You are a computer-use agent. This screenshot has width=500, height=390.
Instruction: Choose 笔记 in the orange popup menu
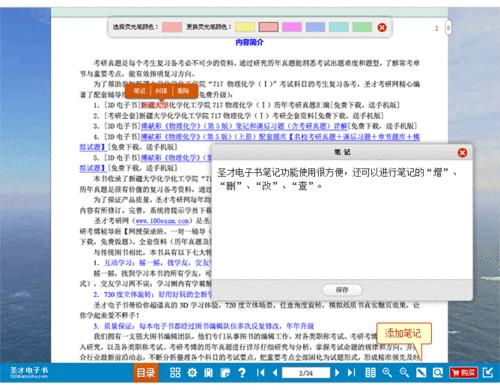[x=139, y=91]
